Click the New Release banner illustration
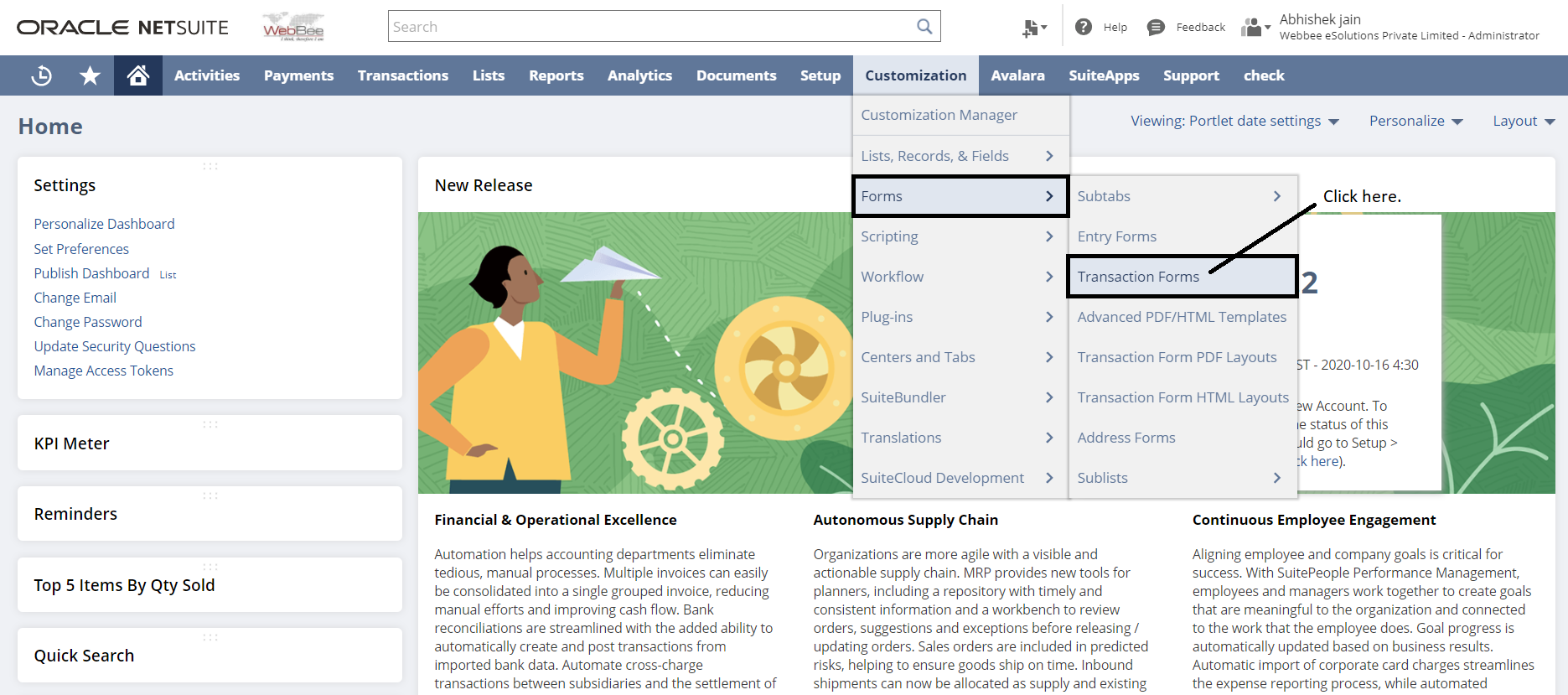The image size is (1568, 695). pyautogui.click(x=635, y=353)
